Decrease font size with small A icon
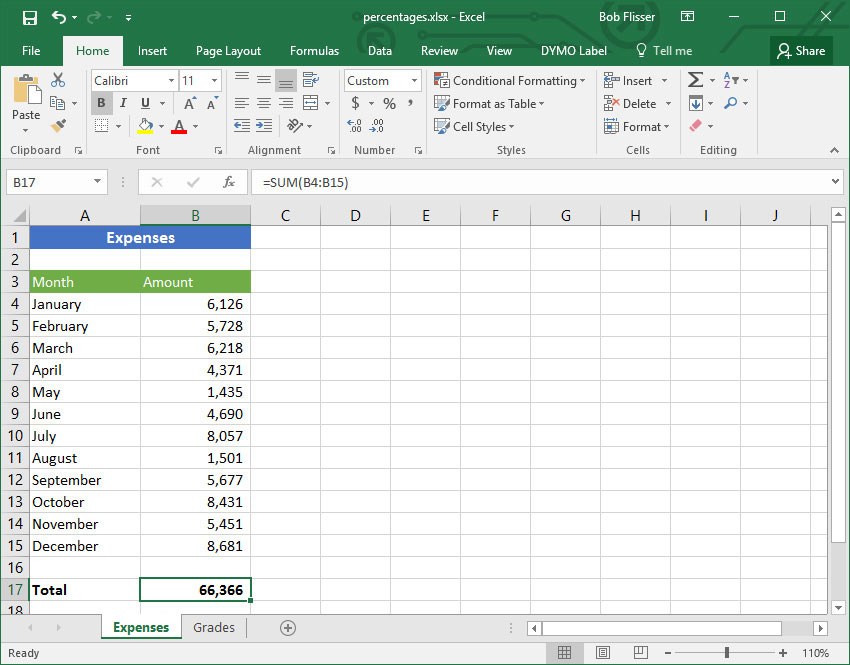The height and width of the screenshot is (665, 850). [x=212, y=103]
